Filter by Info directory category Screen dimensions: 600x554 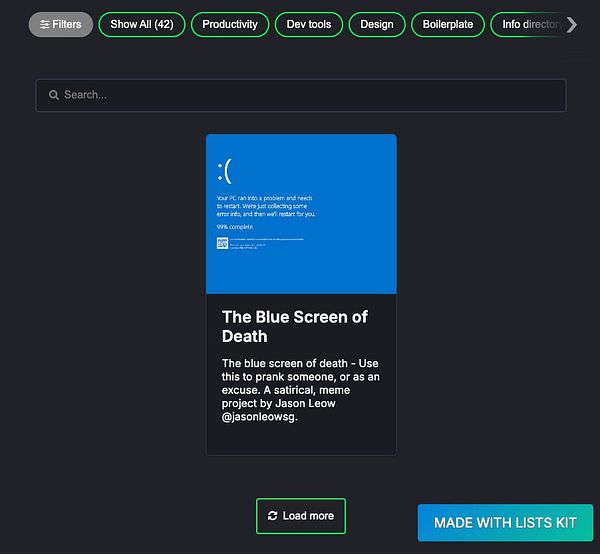pos(530,24)
